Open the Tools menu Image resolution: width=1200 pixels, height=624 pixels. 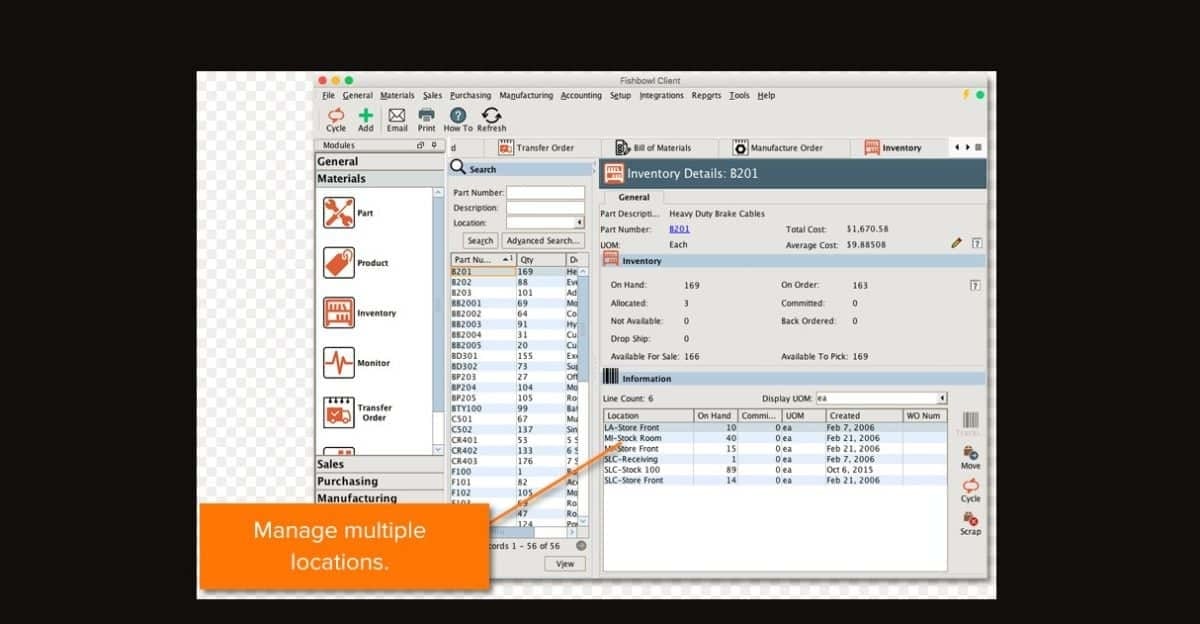(739, 95)
